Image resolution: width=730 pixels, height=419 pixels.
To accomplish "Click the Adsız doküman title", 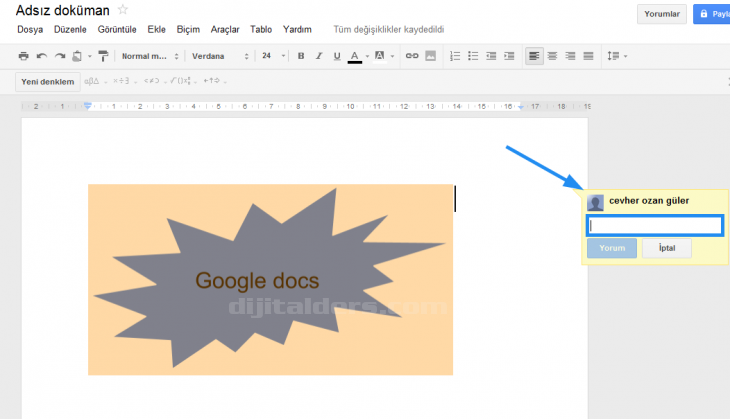I will pyautogui.click(x=62, y=10).
